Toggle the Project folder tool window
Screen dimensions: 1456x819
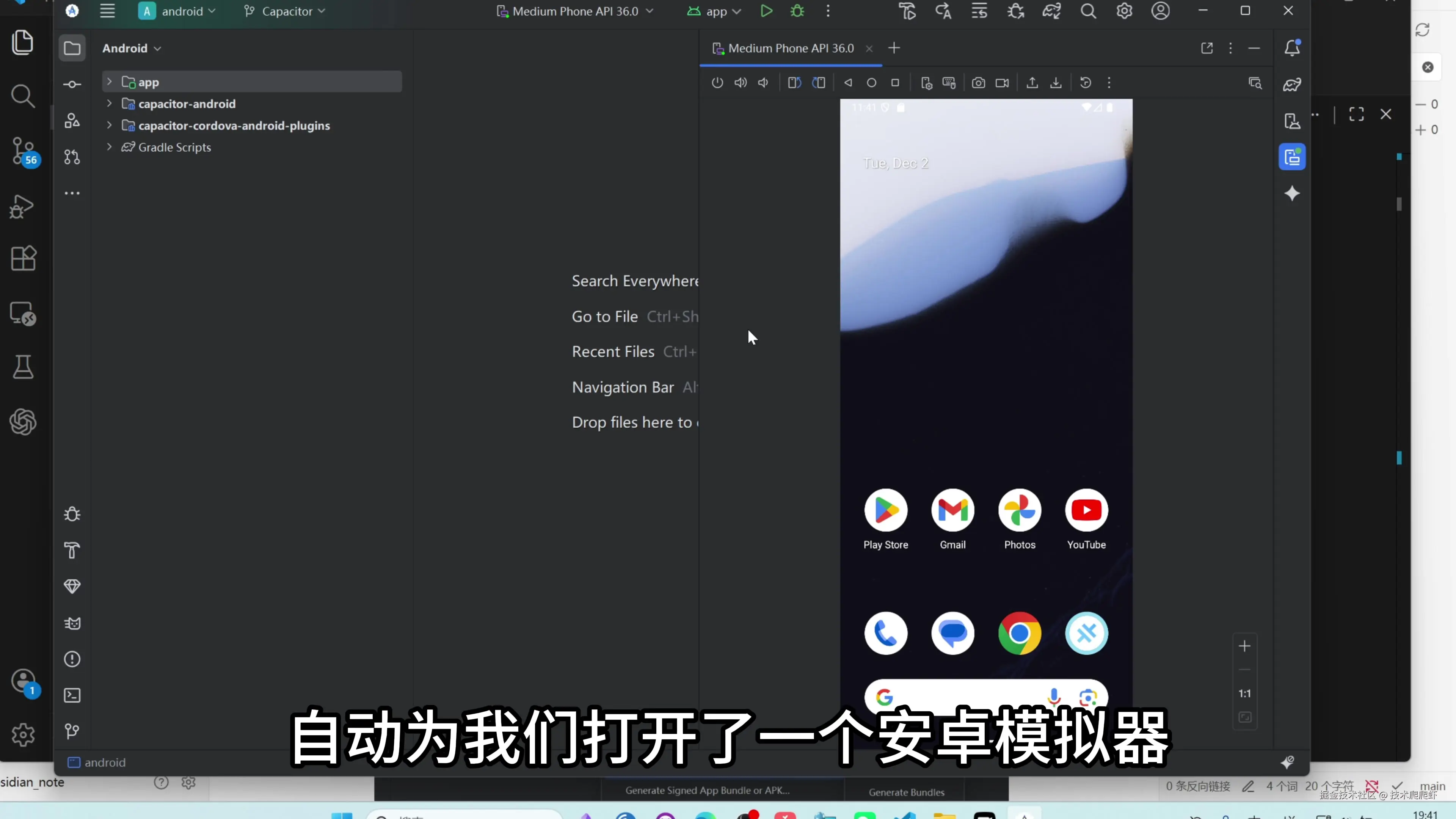[x=72, y=48]
